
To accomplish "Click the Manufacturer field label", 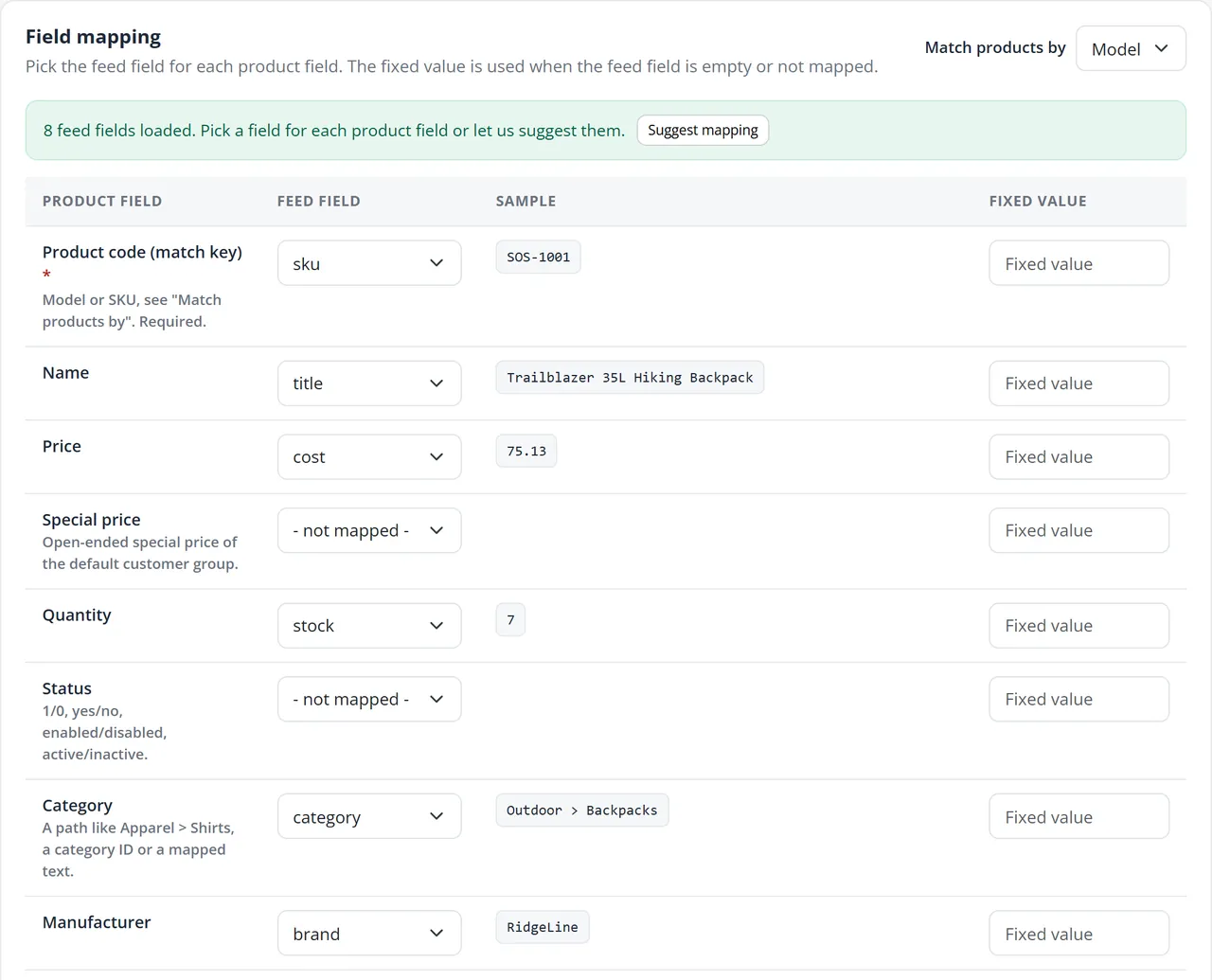I will point(97,922).
